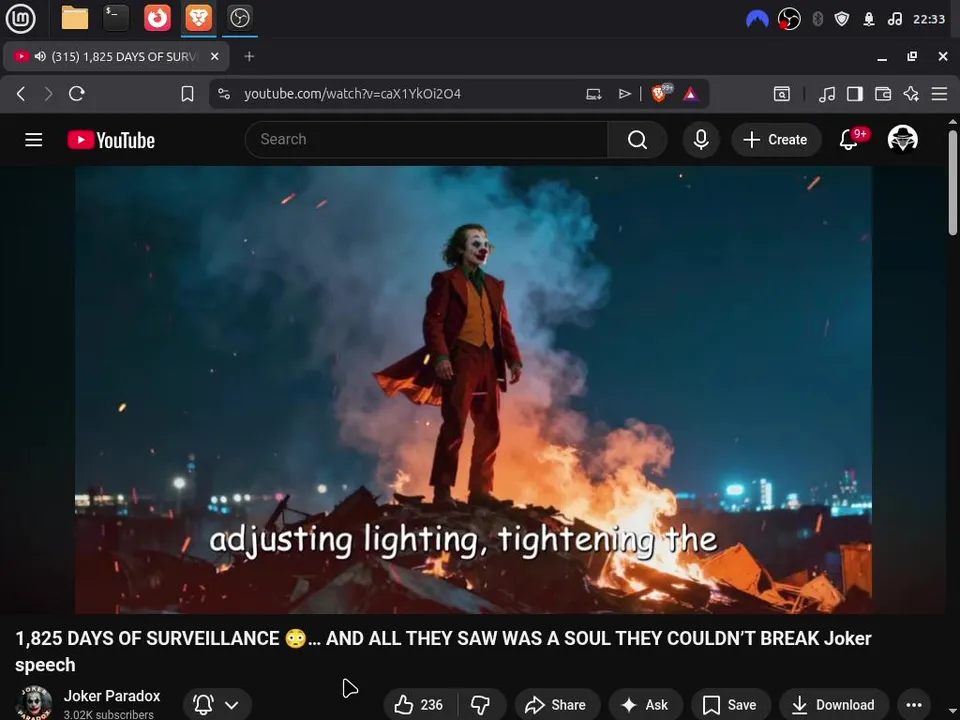Click the YouTube Search field
This screenshot has height=720, width=960.
pos(427,140)
